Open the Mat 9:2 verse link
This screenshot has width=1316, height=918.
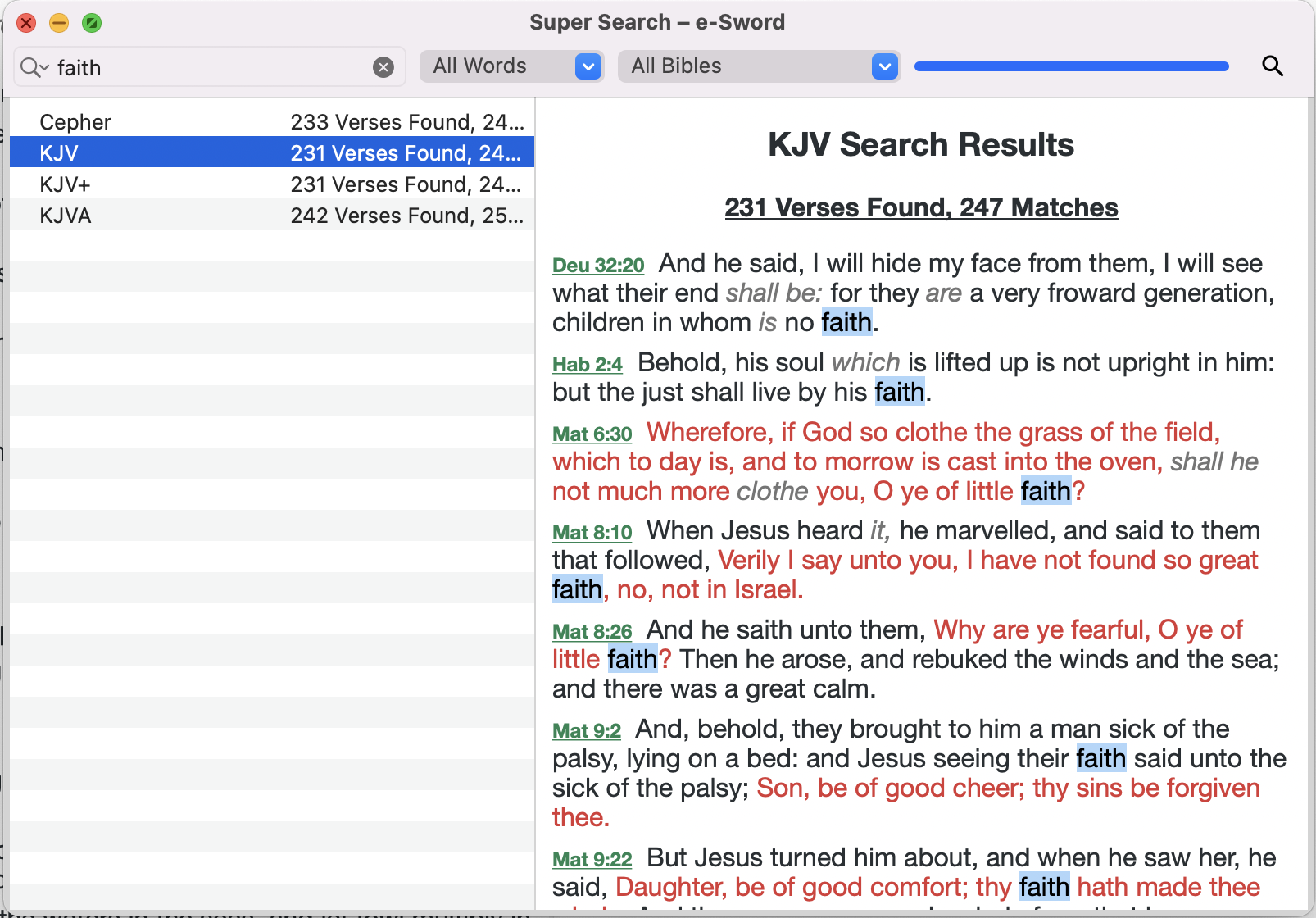587,730
